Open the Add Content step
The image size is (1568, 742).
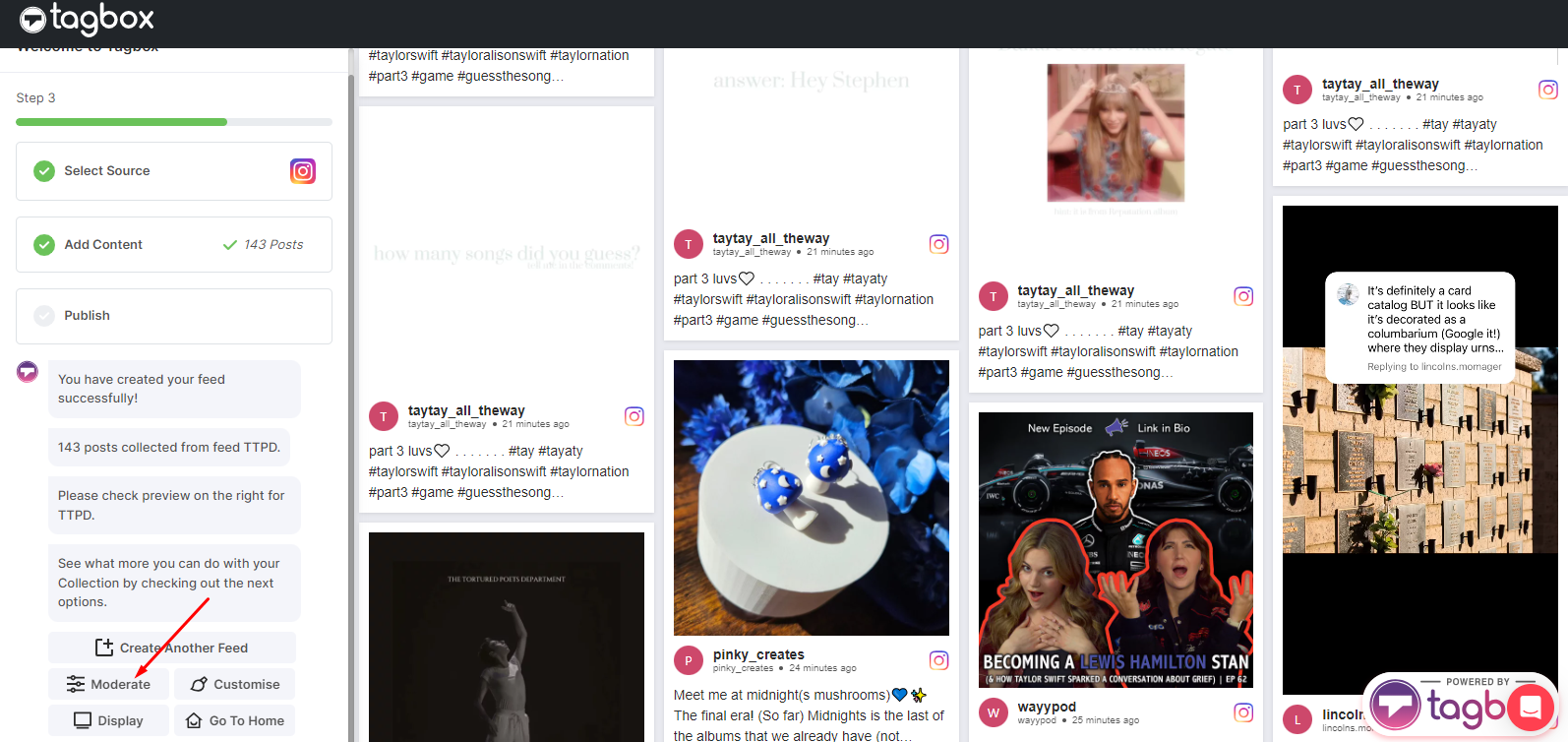174,244
